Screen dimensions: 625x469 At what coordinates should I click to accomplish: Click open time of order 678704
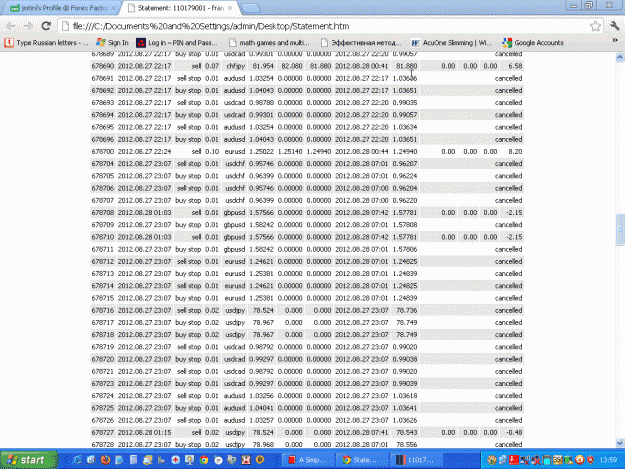144,164
